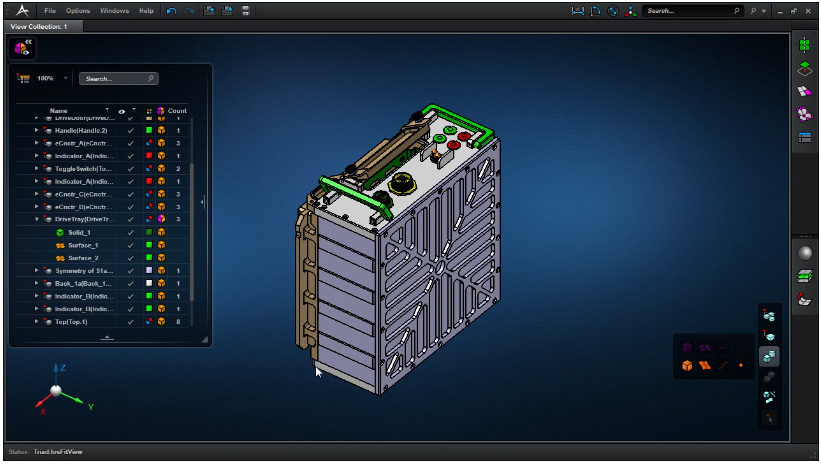
Task: Click the pink mesh cluster icon in right sidebar
Action: click(805, 114)
